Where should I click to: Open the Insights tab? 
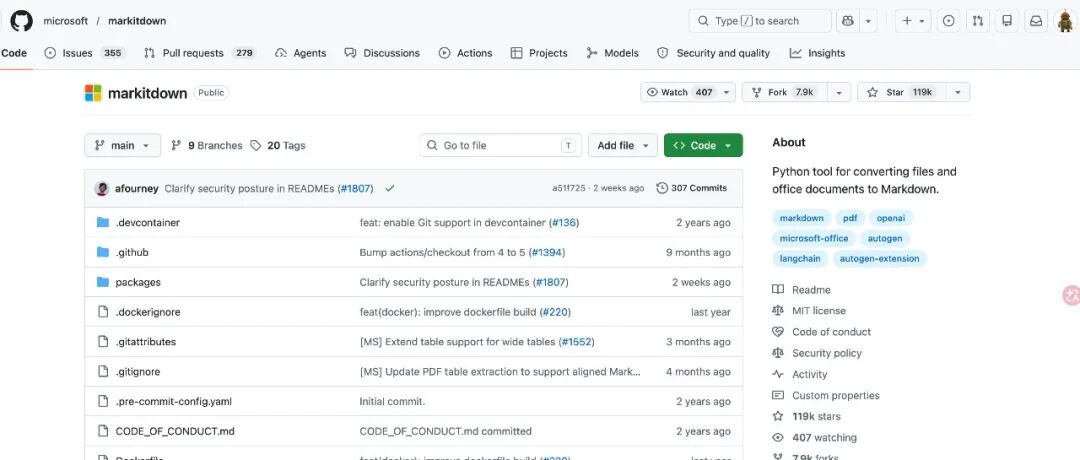(x=818, y=53)
